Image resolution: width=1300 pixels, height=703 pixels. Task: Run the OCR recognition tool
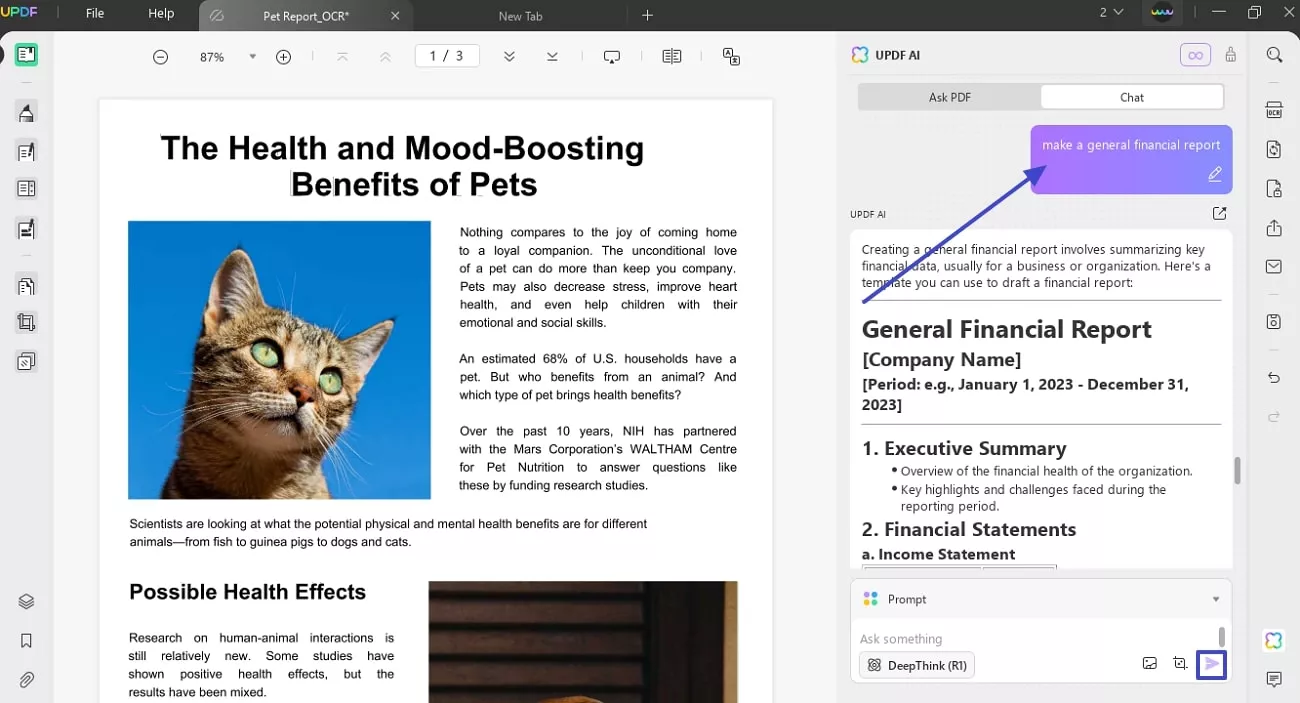(x=1274, y=110)
